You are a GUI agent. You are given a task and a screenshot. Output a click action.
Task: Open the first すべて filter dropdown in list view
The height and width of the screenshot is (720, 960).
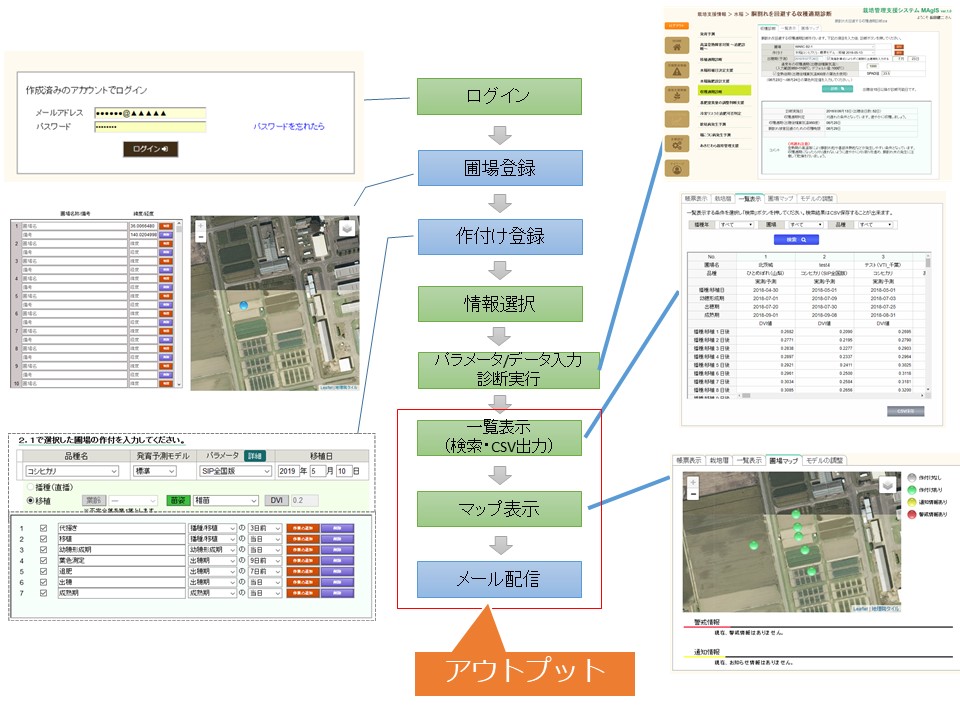click(x=737, y=225)
